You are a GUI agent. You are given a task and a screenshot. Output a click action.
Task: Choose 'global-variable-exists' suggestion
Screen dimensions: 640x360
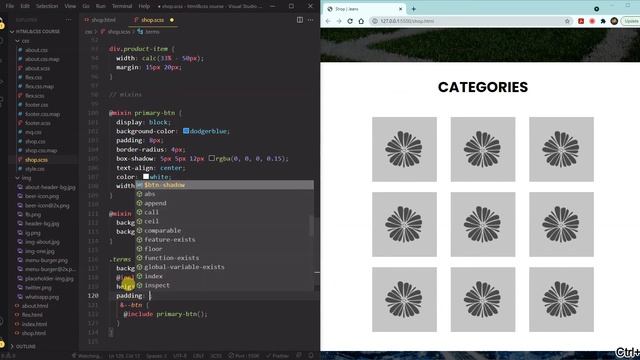point(224,267)
